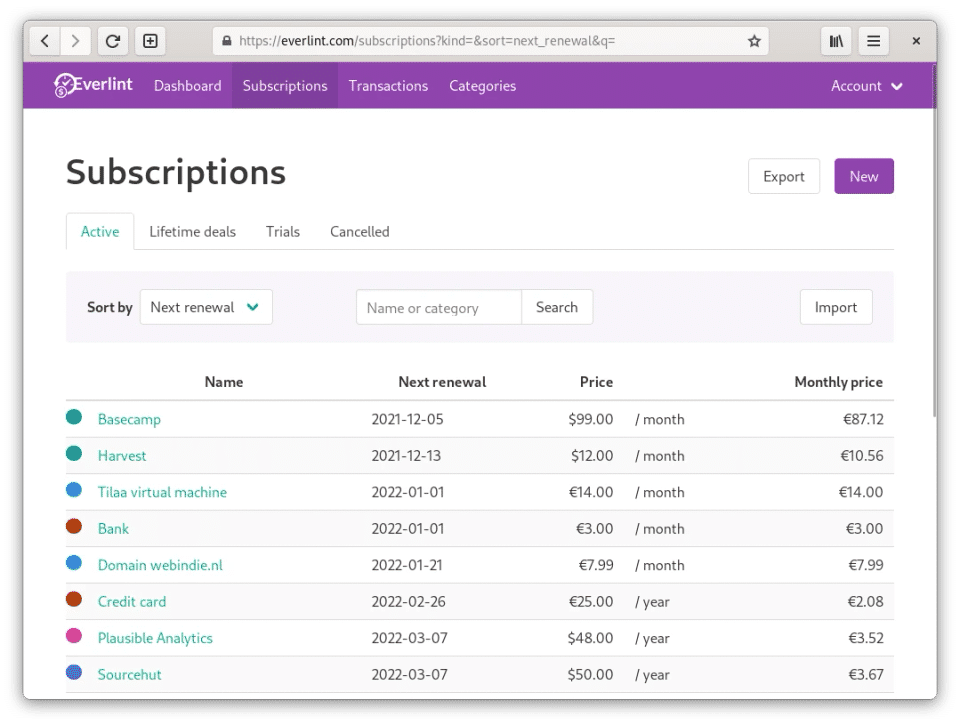Open the Sort by Next renewal dropdown

coord(206,307)
